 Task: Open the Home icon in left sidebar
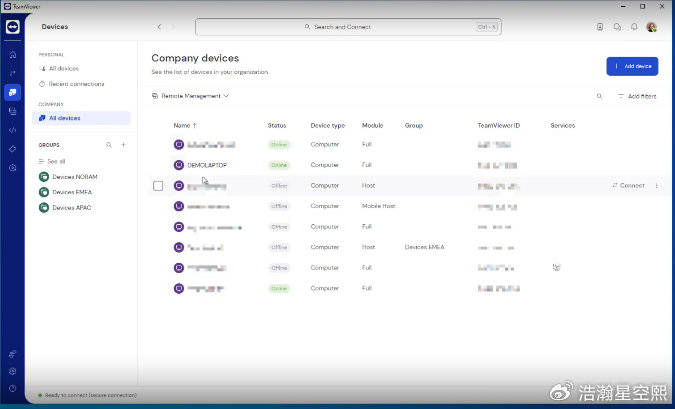point(12,55)
